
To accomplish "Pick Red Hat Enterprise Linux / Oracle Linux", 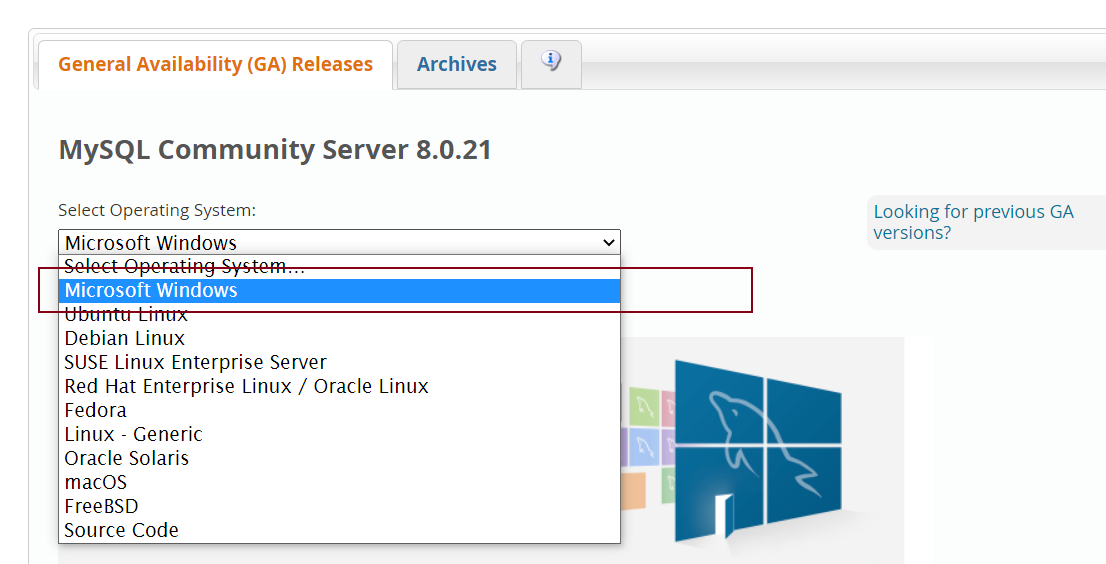I will click(x=339, y=386).
